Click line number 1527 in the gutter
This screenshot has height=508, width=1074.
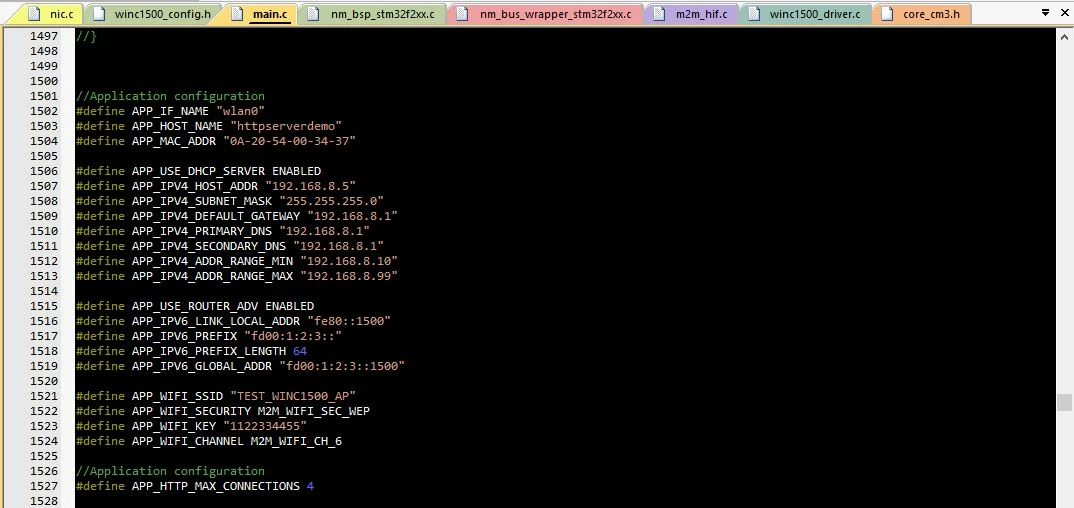click(44, 486)
